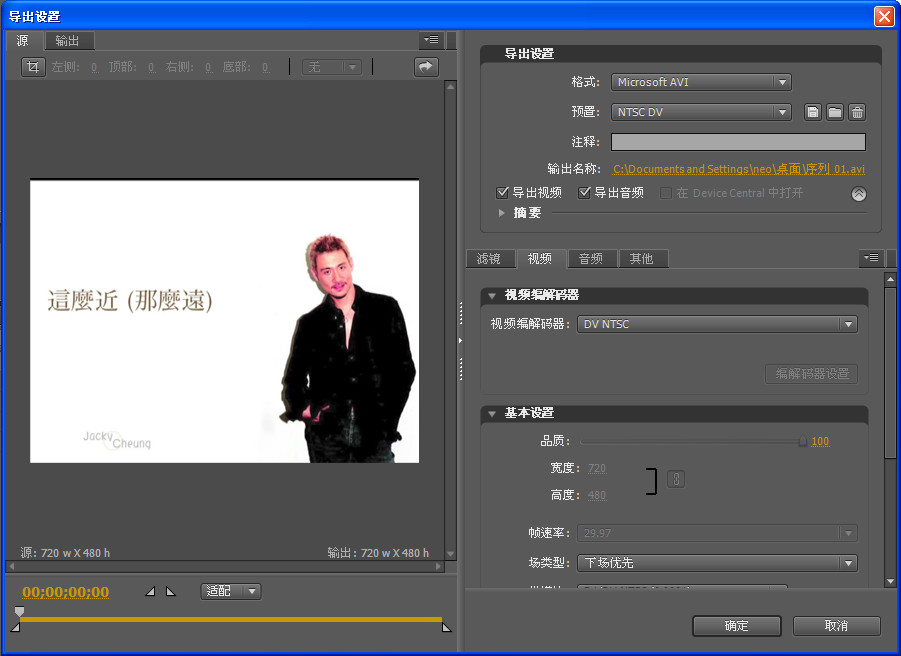Click the panel divider collapse arrow
Image resolution: width=901 pixels, height=656 pixels.
(x=460, y=341)
